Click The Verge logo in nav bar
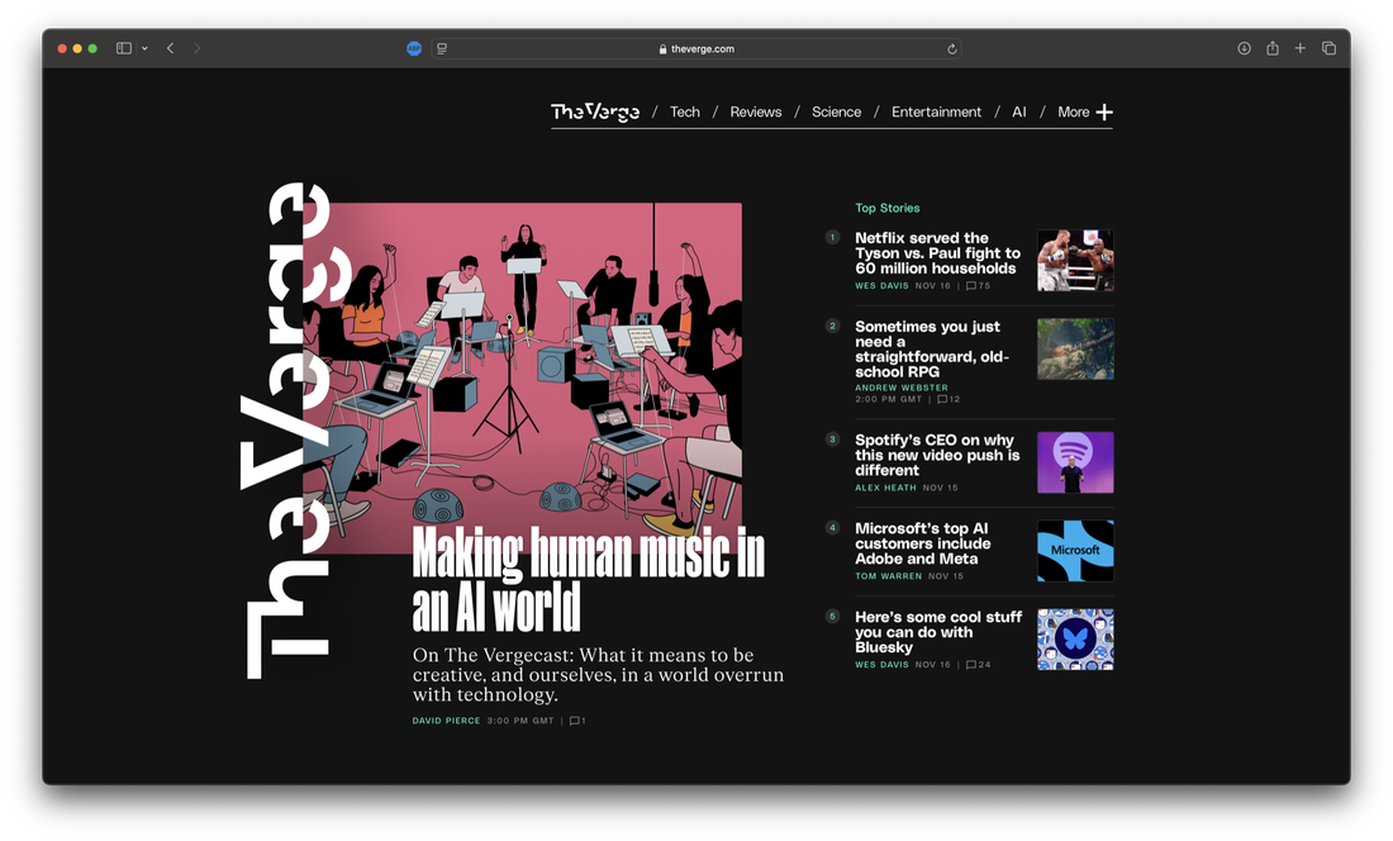This screenshot has width=1393, height=841. click(595, 112)
